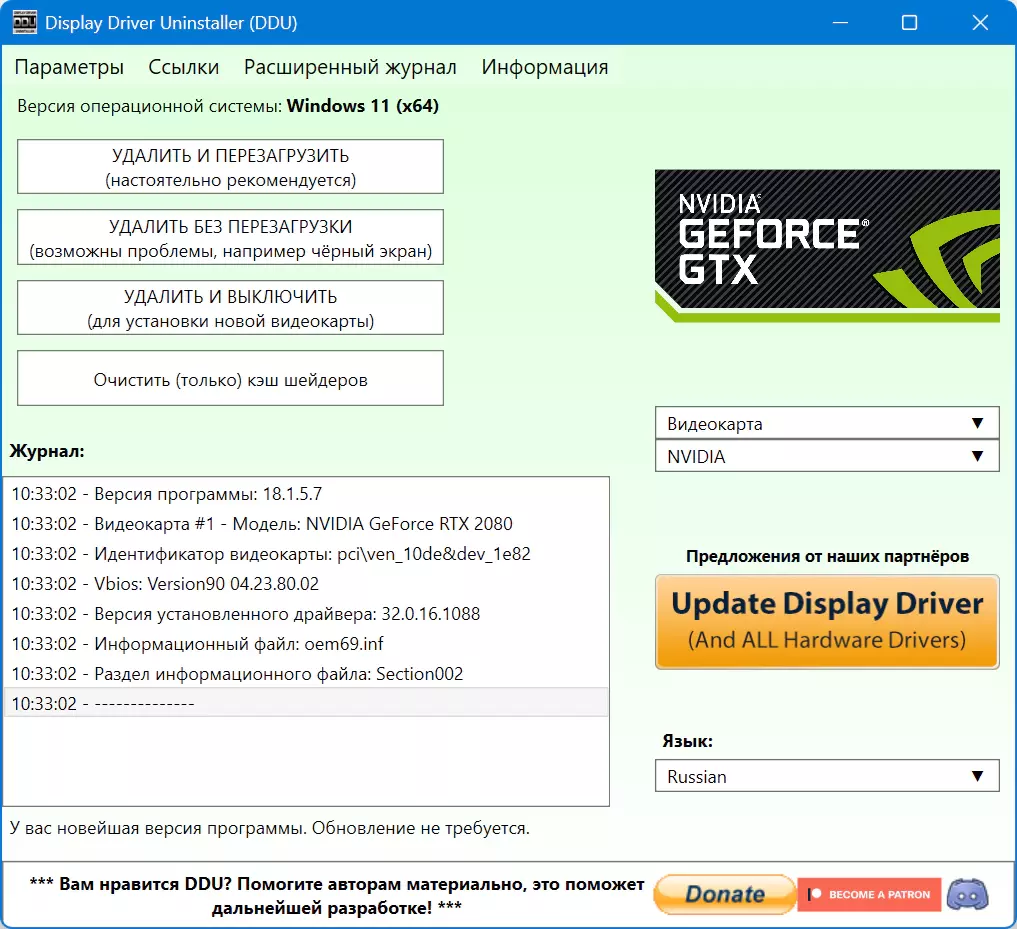Viewport: 1017px width, 929px height.
Task: Open the Информация menu
Action: point(545,67)
